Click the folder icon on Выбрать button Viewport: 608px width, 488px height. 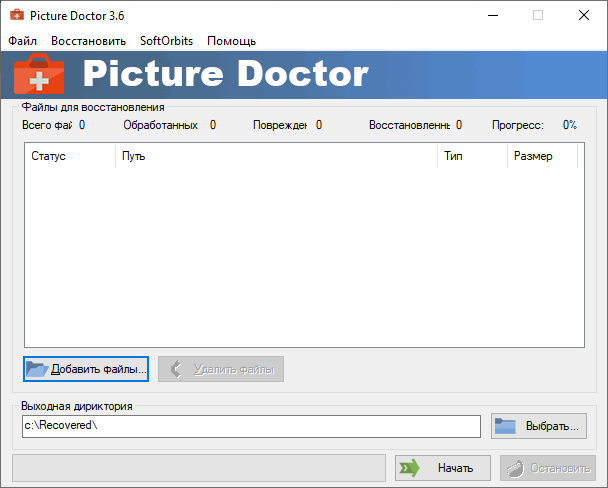505,427
